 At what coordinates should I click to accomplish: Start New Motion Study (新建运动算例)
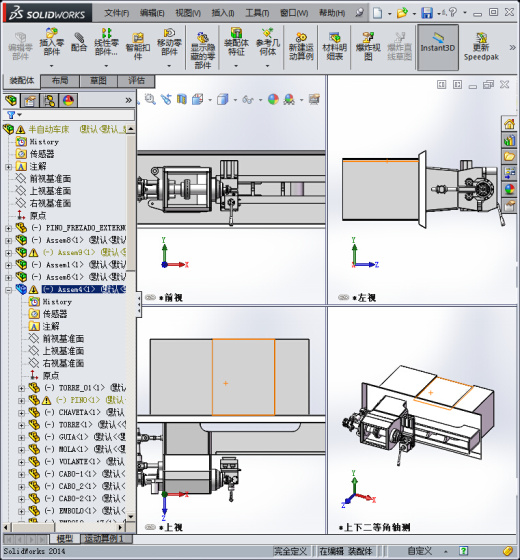click(x=301, y=46)
